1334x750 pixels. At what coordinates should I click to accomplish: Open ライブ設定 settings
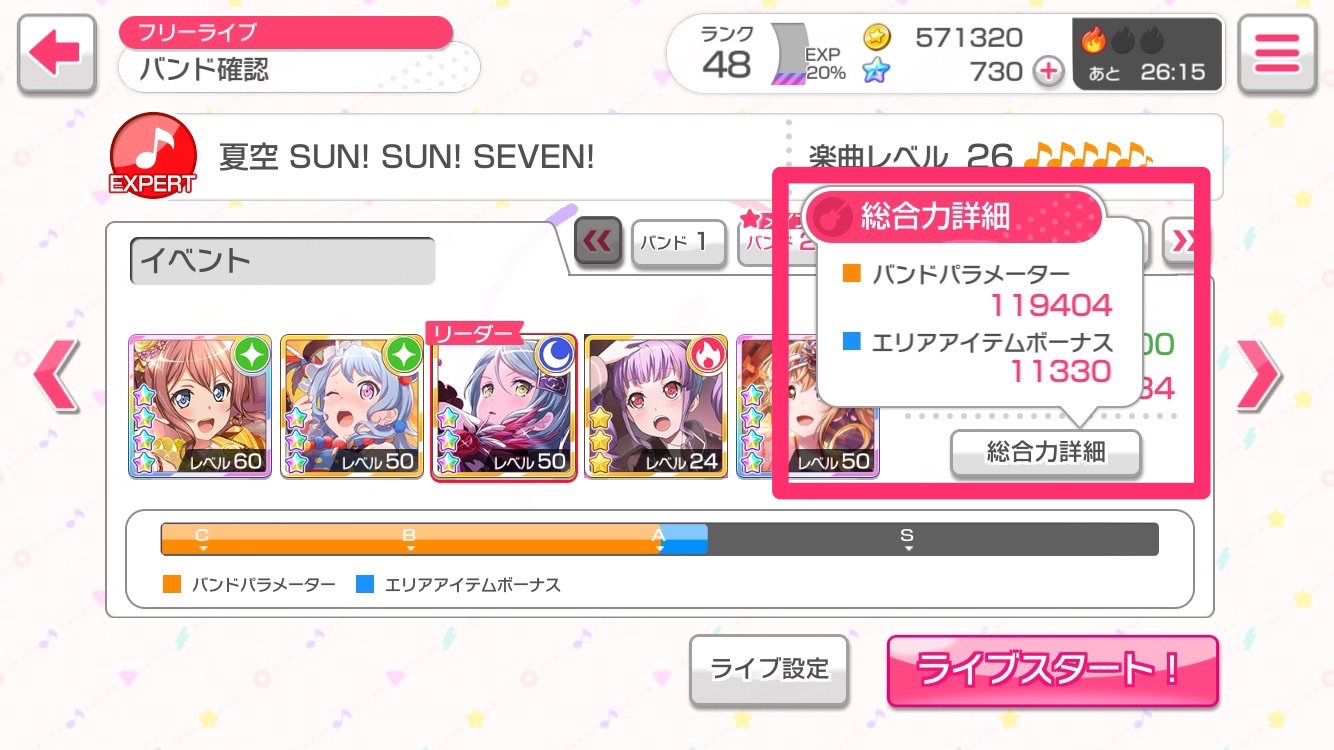(x=769, y=669)
